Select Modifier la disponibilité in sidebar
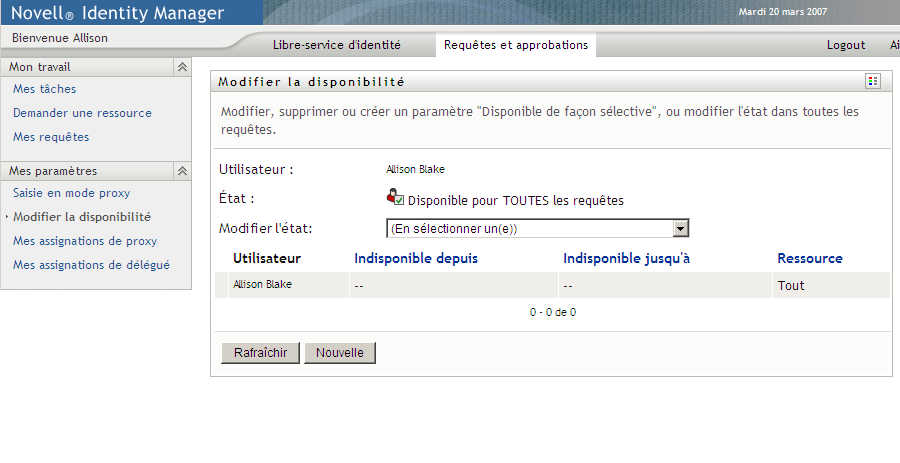900x463 pixels. tap(82, 217)
